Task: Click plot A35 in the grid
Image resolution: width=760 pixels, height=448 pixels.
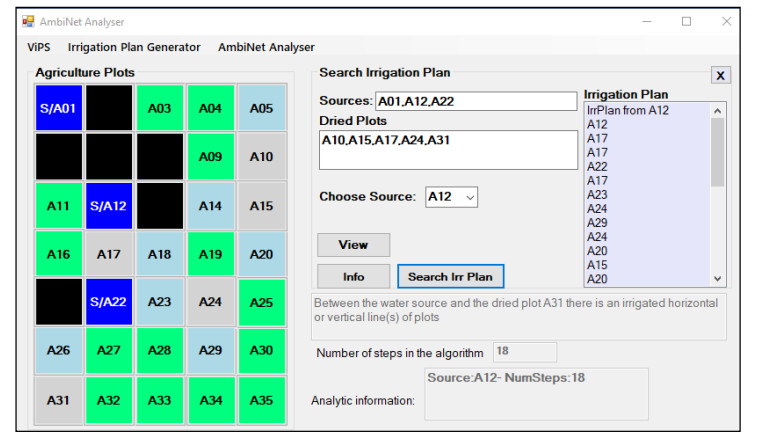Action: (261, 400)
